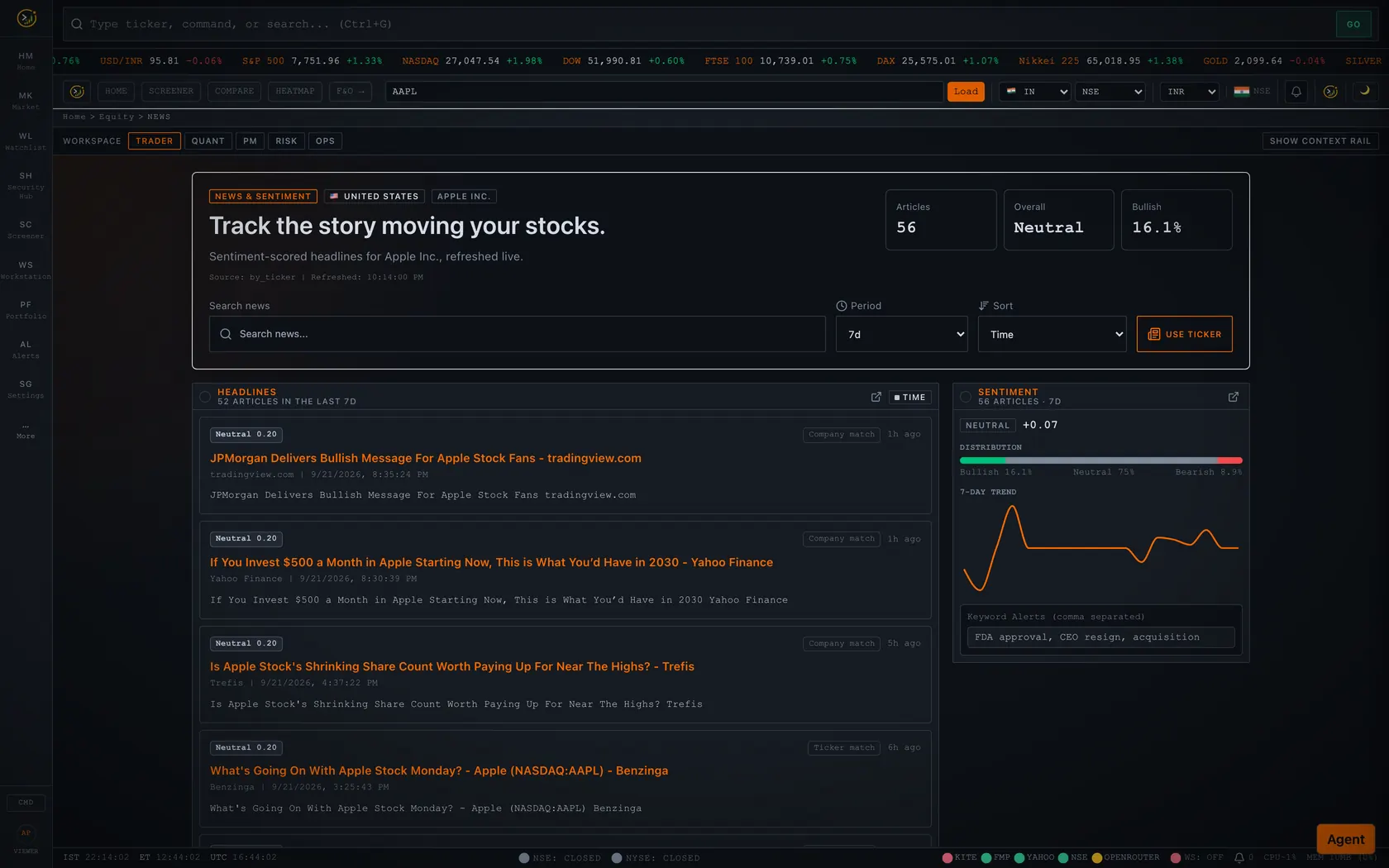The height and width of the screenshot is (868, 1389).
Task: Click the orange Load button
Action: click(966, 92)
